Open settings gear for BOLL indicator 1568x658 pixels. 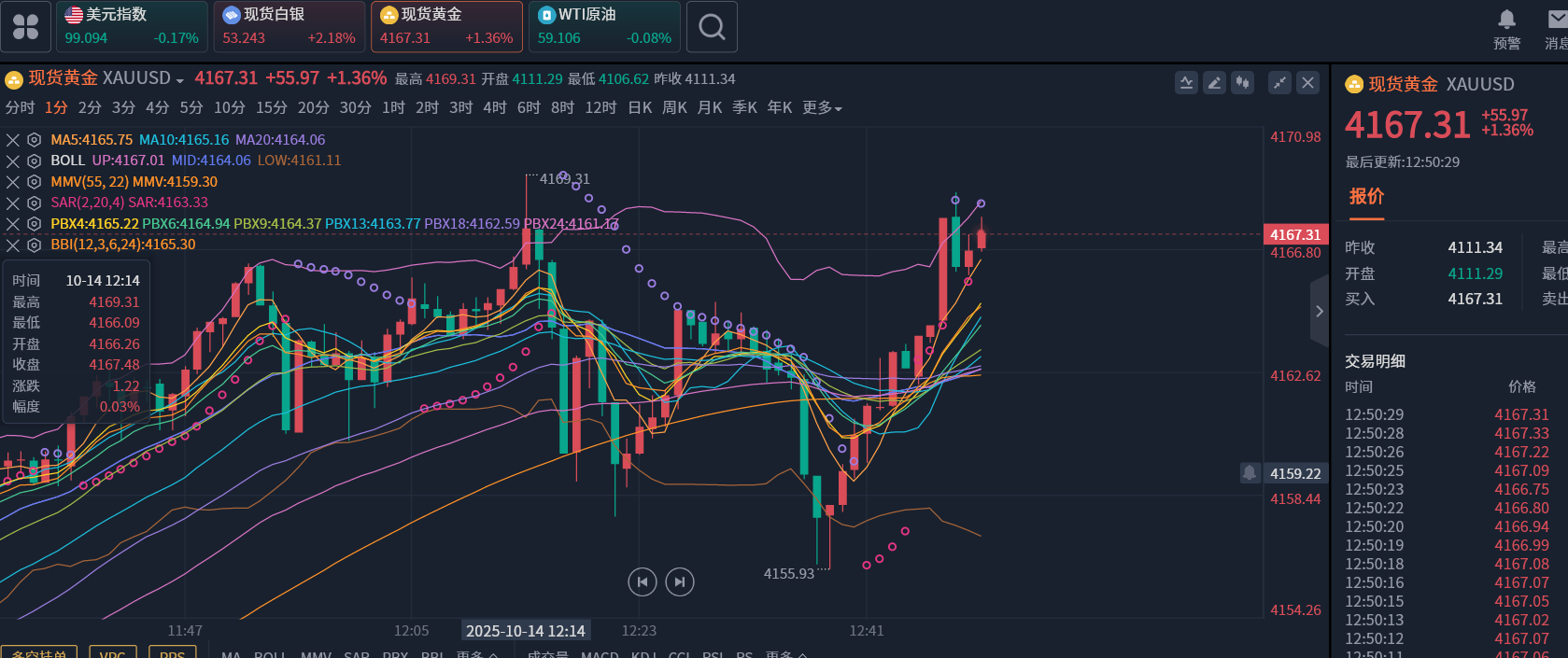(x=35, y=161)
